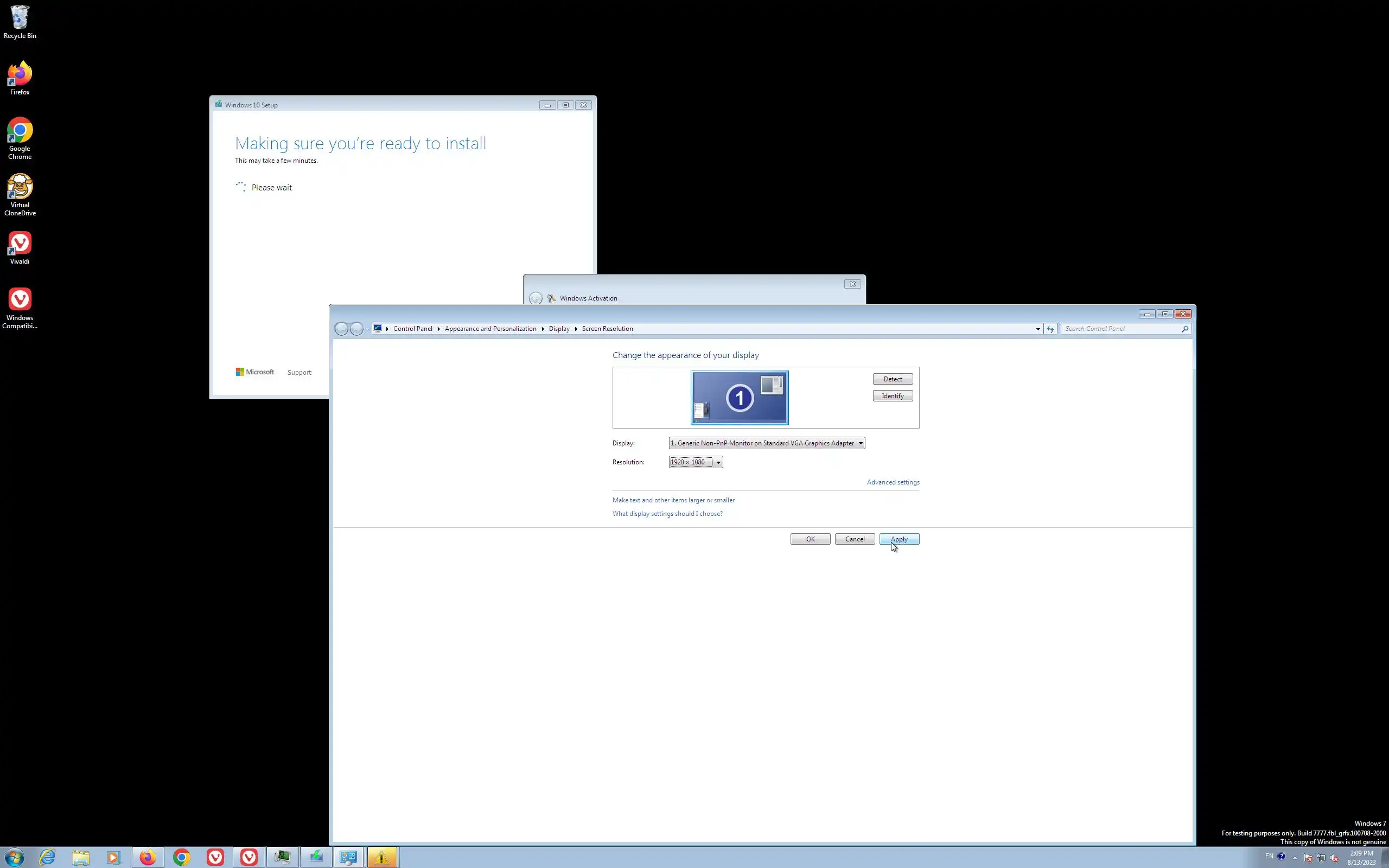Select the monitor 1 preview thumbnail
1389x868 pixels.
[x=740, y=397]
